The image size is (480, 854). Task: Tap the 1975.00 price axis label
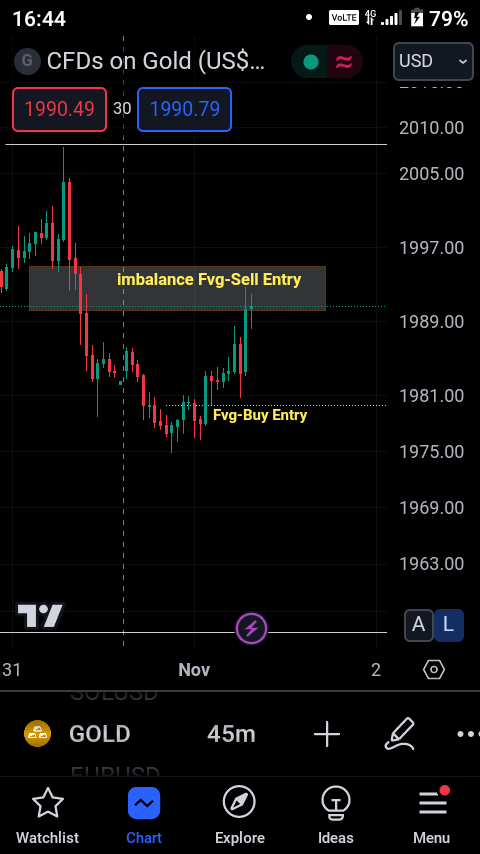pyautogui.click(x=432, y=452)
